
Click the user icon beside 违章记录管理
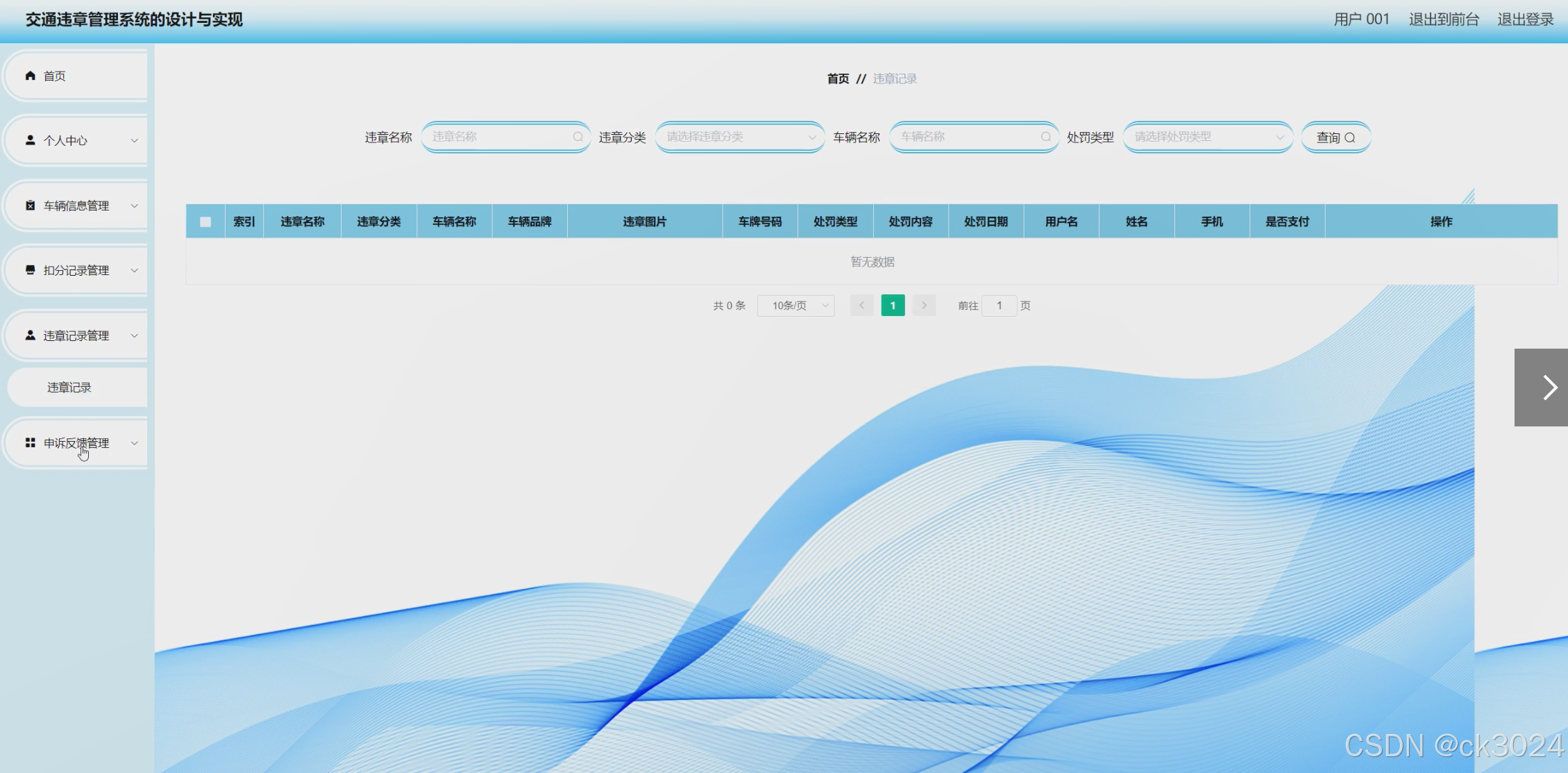30,335
